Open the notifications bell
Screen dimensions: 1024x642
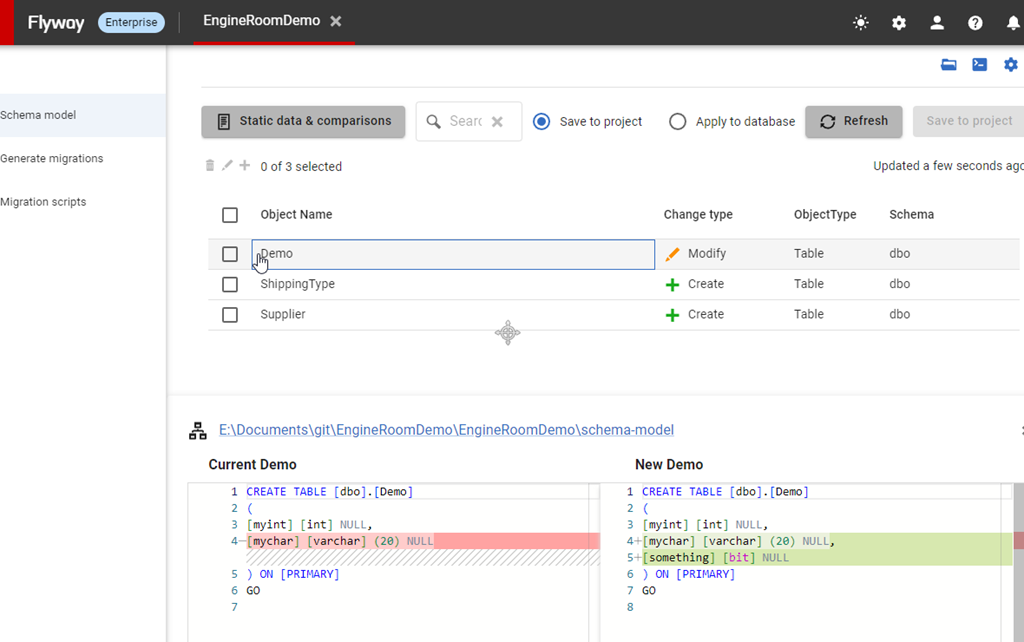tap(1012, 23)
